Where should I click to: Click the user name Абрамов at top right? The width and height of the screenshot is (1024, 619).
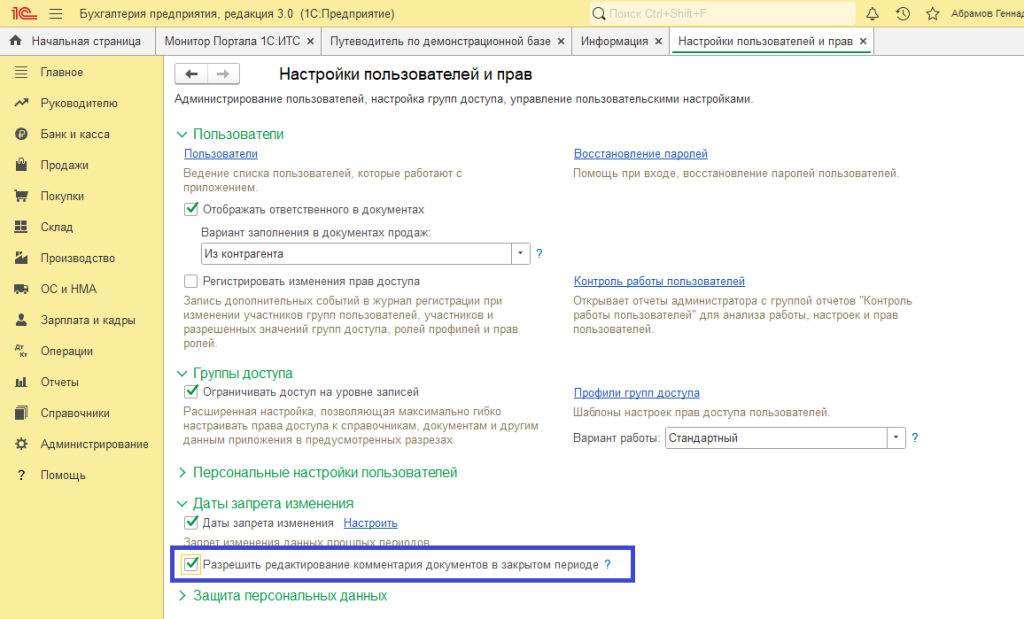[x=987, y=14]
